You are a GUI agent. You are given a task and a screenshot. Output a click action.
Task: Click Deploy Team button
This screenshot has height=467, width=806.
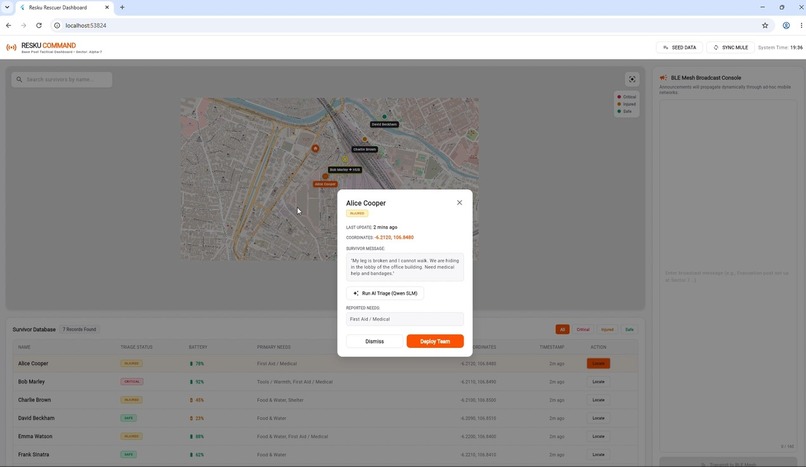pyautogui.click(x=435, y=341)
